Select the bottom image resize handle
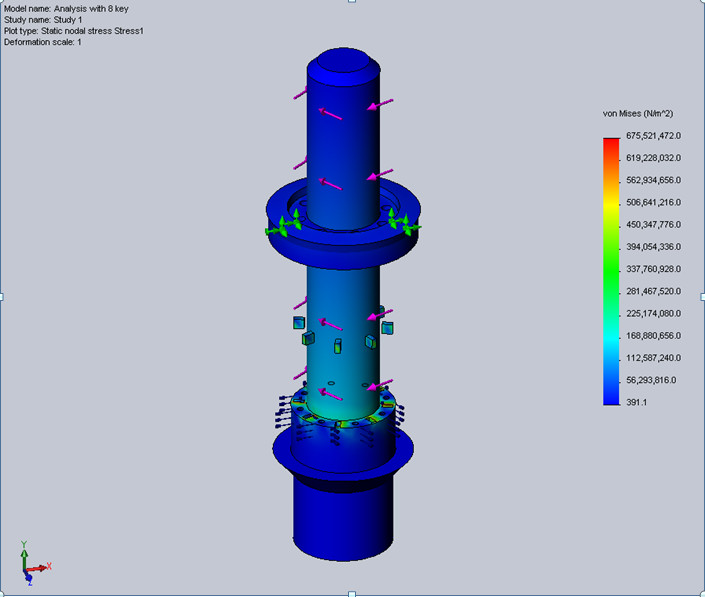Image resolution: width=705 pixels, height=597 pixels. 352,594
